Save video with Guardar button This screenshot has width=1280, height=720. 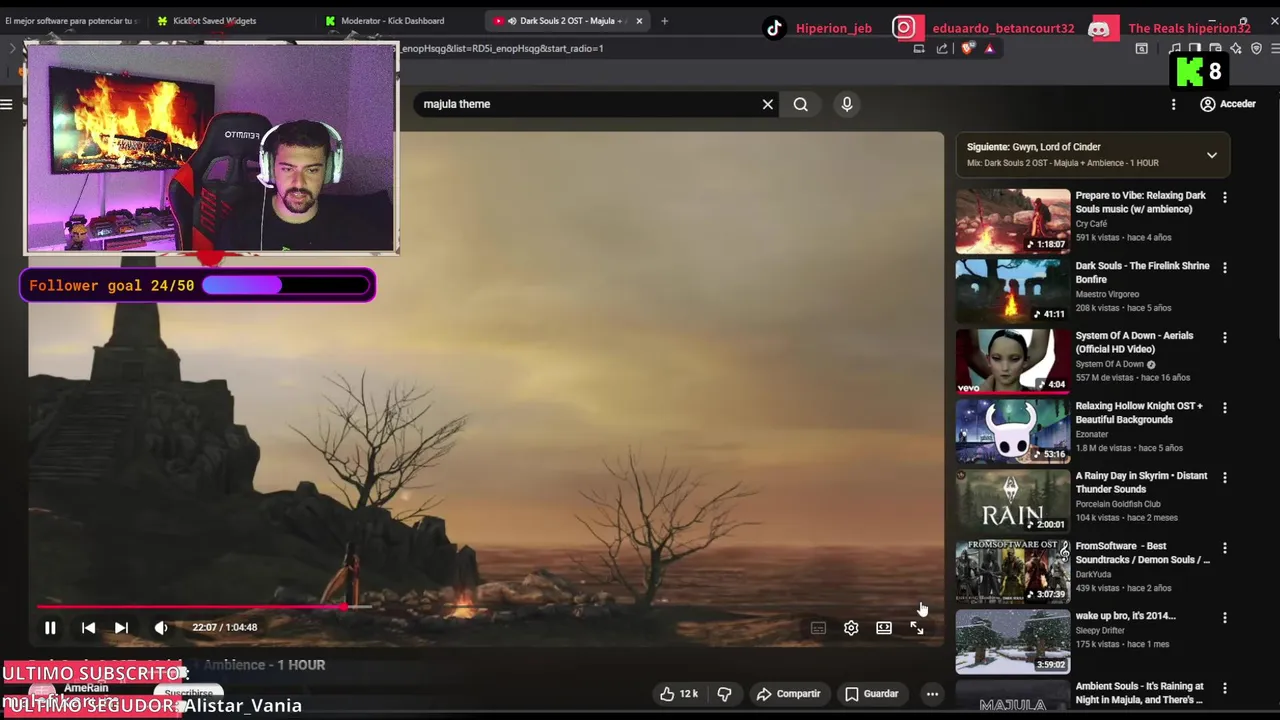[872, 694]
